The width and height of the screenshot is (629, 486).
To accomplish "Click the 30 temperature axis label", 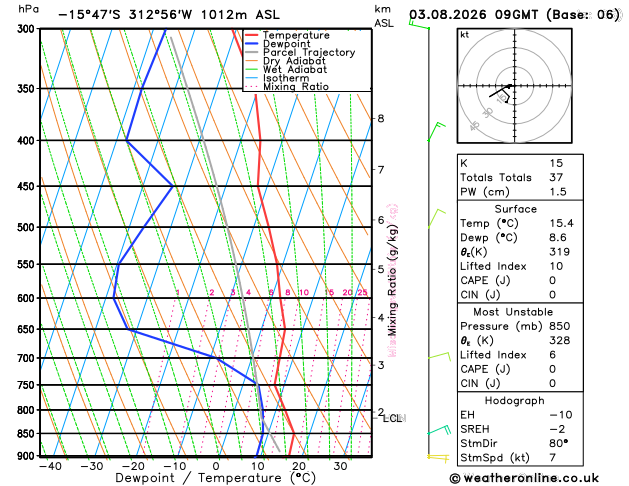I will tap(340, 466).
